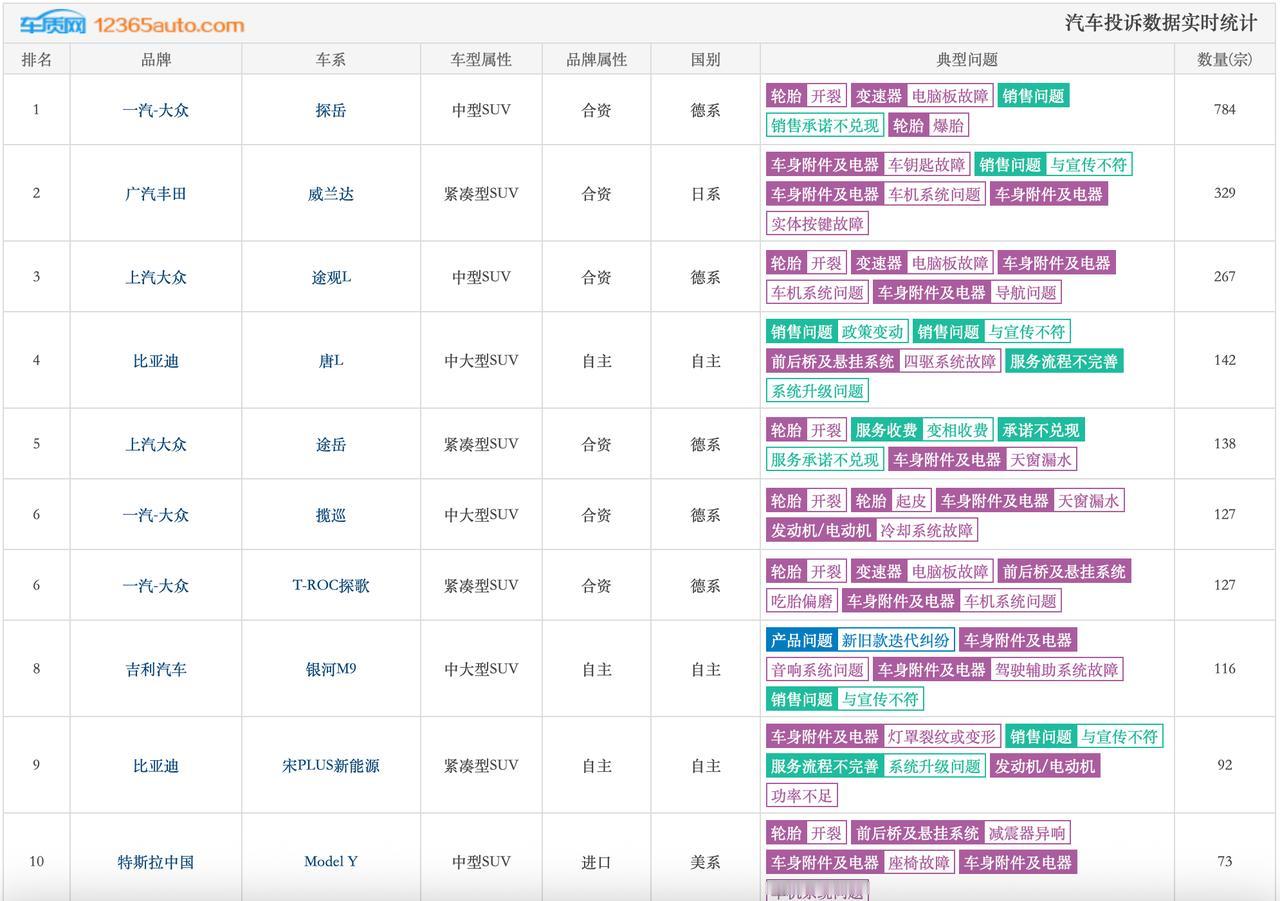Click the 数量(宗) column header
Viewport: 1280px width, 901px height.
point(1225,59)
